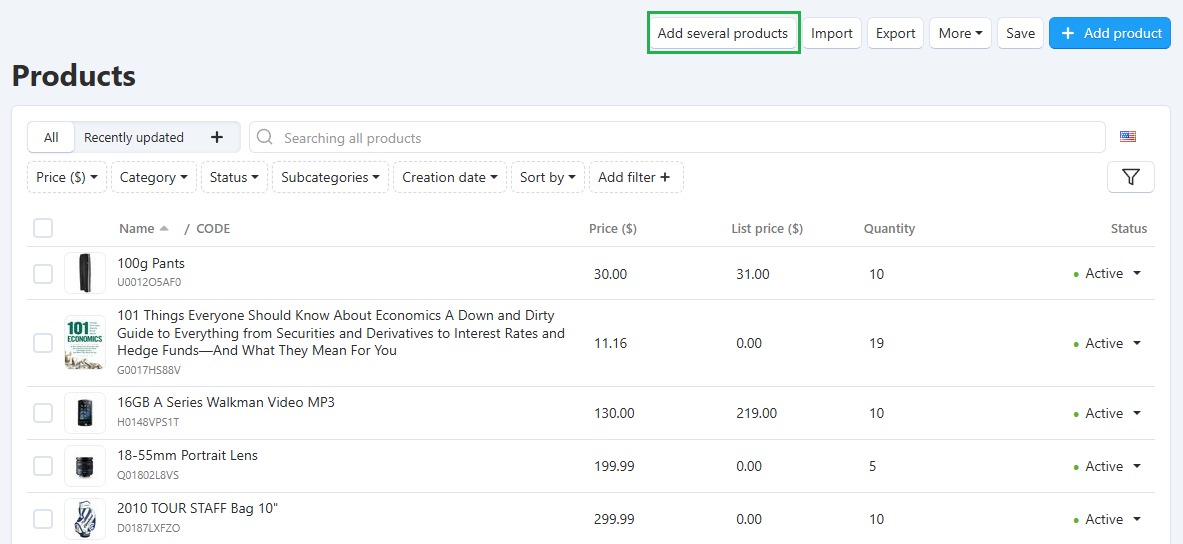Viewport: 1183px width, 544px height.
Task: Edit the 31.00 list price of 100g Pants
Action: click(753, 274)
